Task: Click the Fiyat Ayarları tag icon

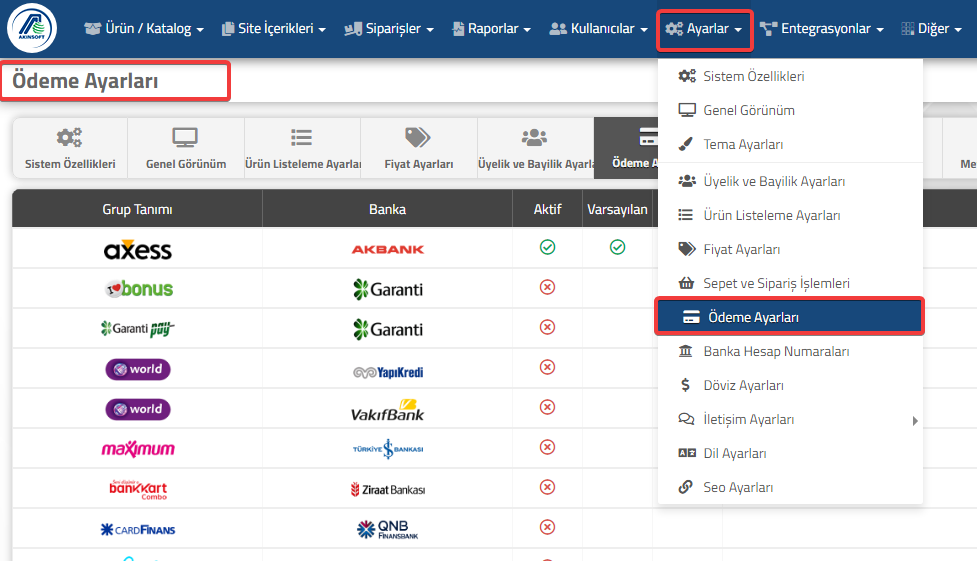Action: [x=417, y=137]
